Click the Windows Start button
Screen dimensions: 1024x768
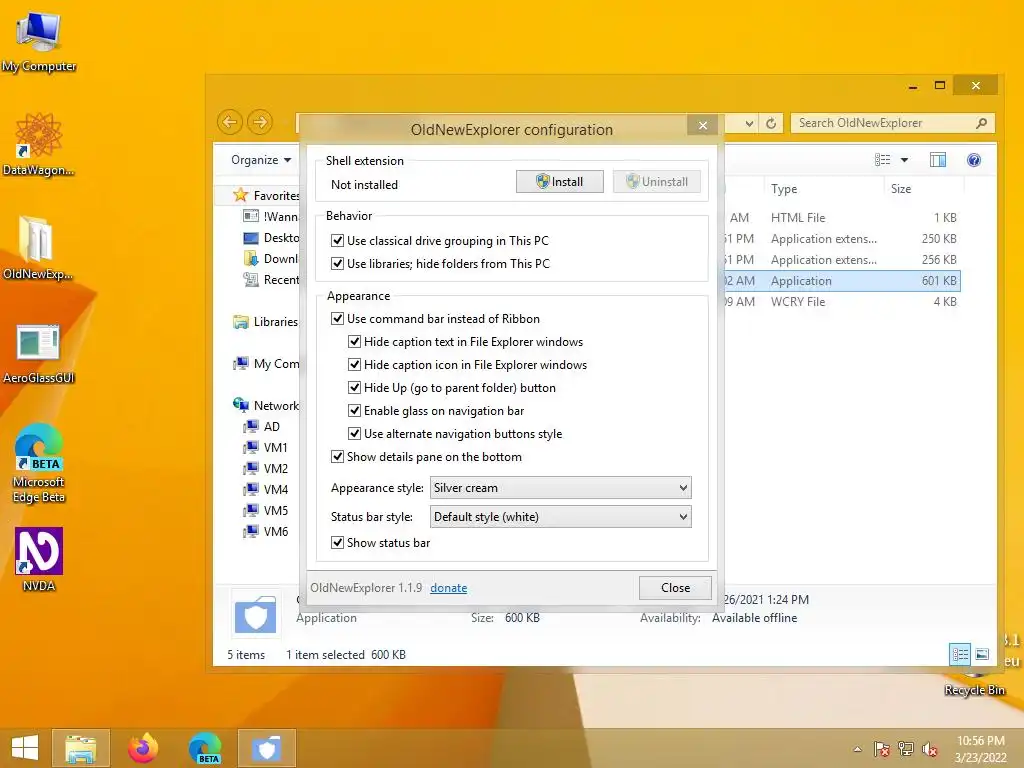click(x=25, y=748)
